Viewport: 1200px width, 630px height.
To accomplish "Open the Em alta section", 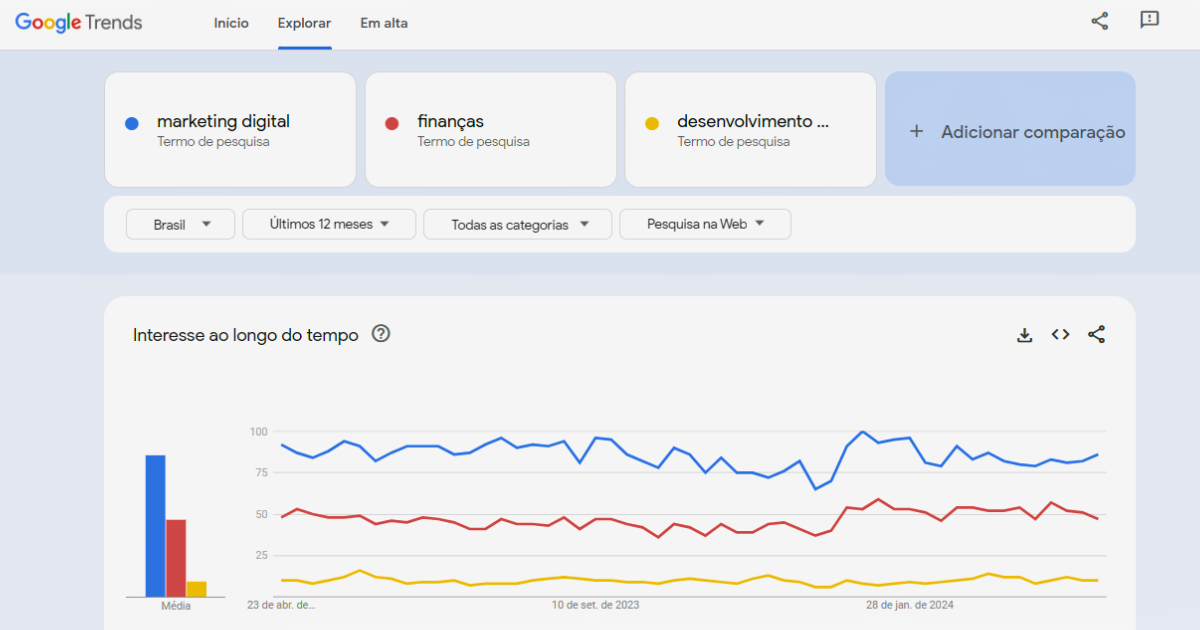I will tap(383, 22).
